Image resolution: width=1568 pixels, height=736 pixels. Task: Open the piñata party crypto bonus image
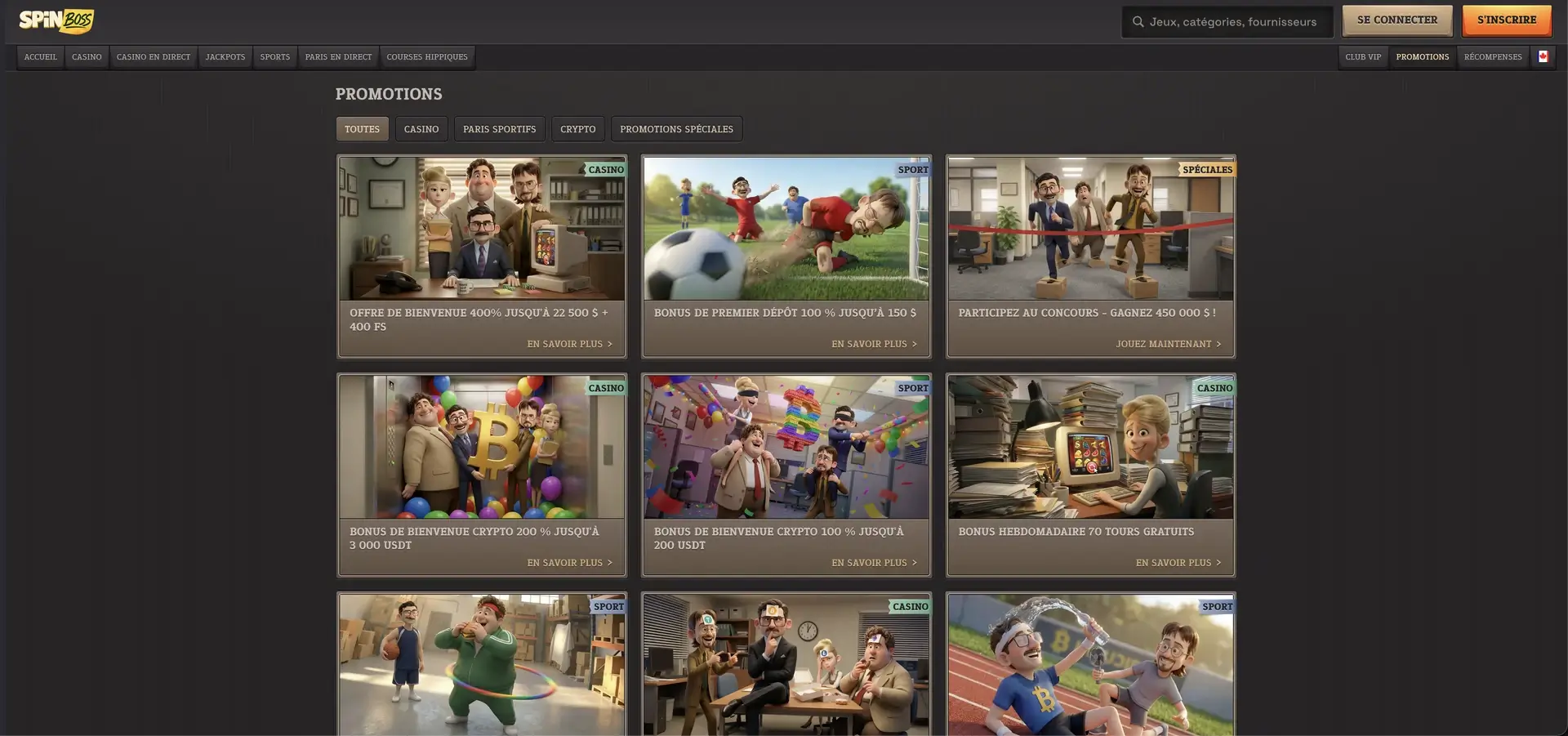(786, 447)
